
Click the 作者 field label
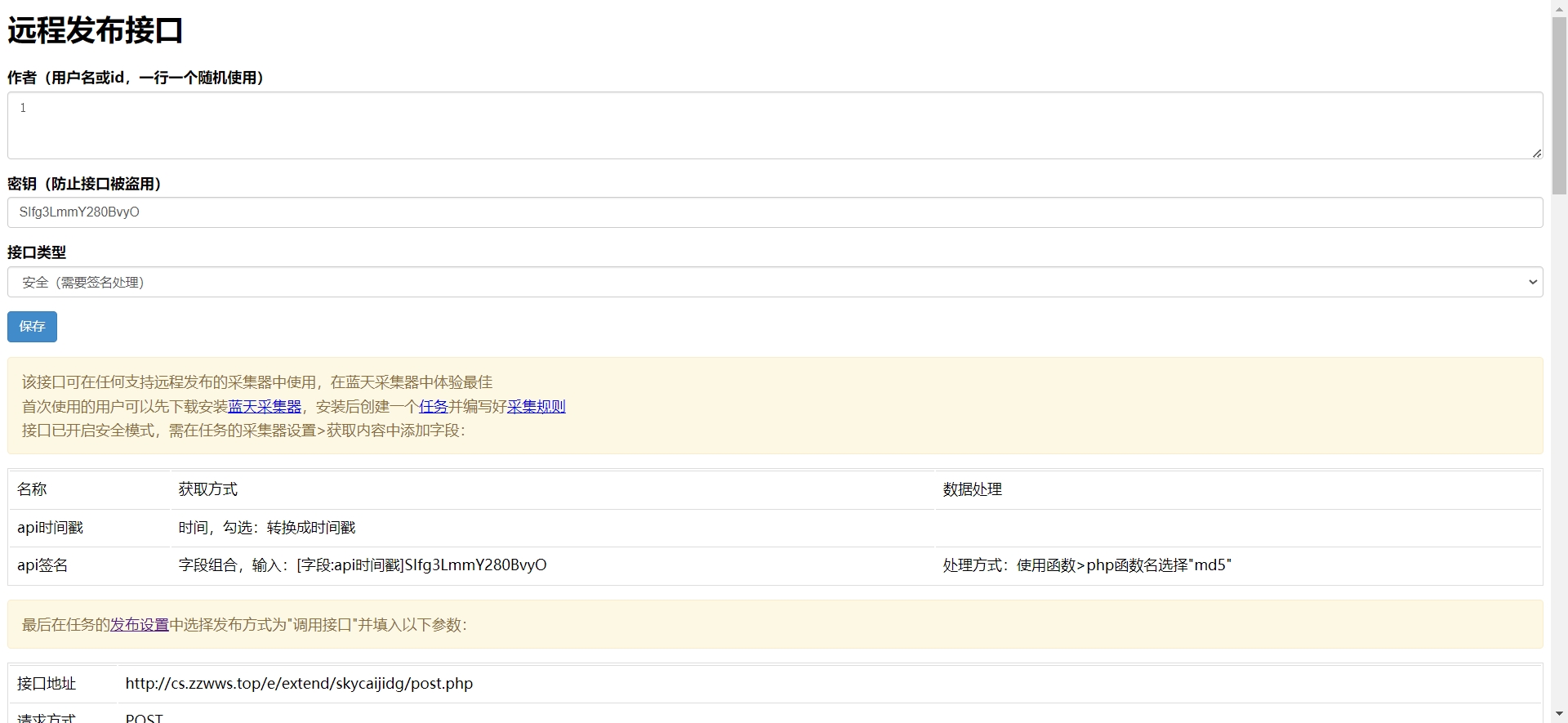135,78
